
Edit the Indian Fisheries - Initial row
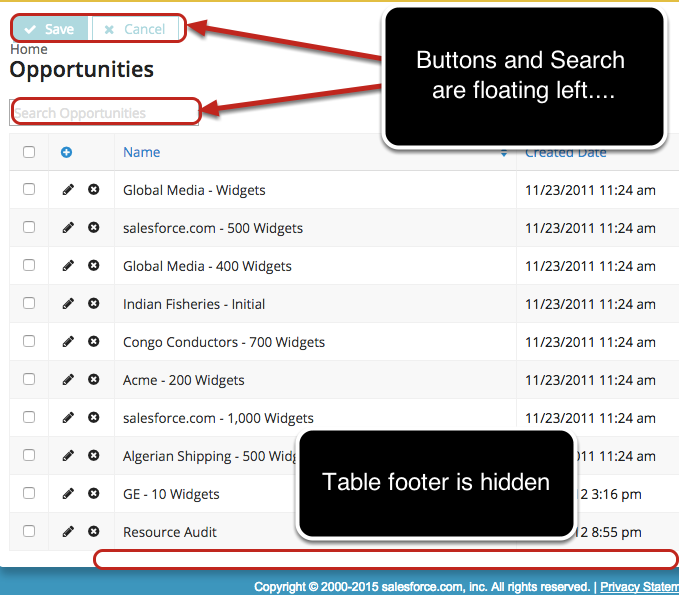[68, 304]
